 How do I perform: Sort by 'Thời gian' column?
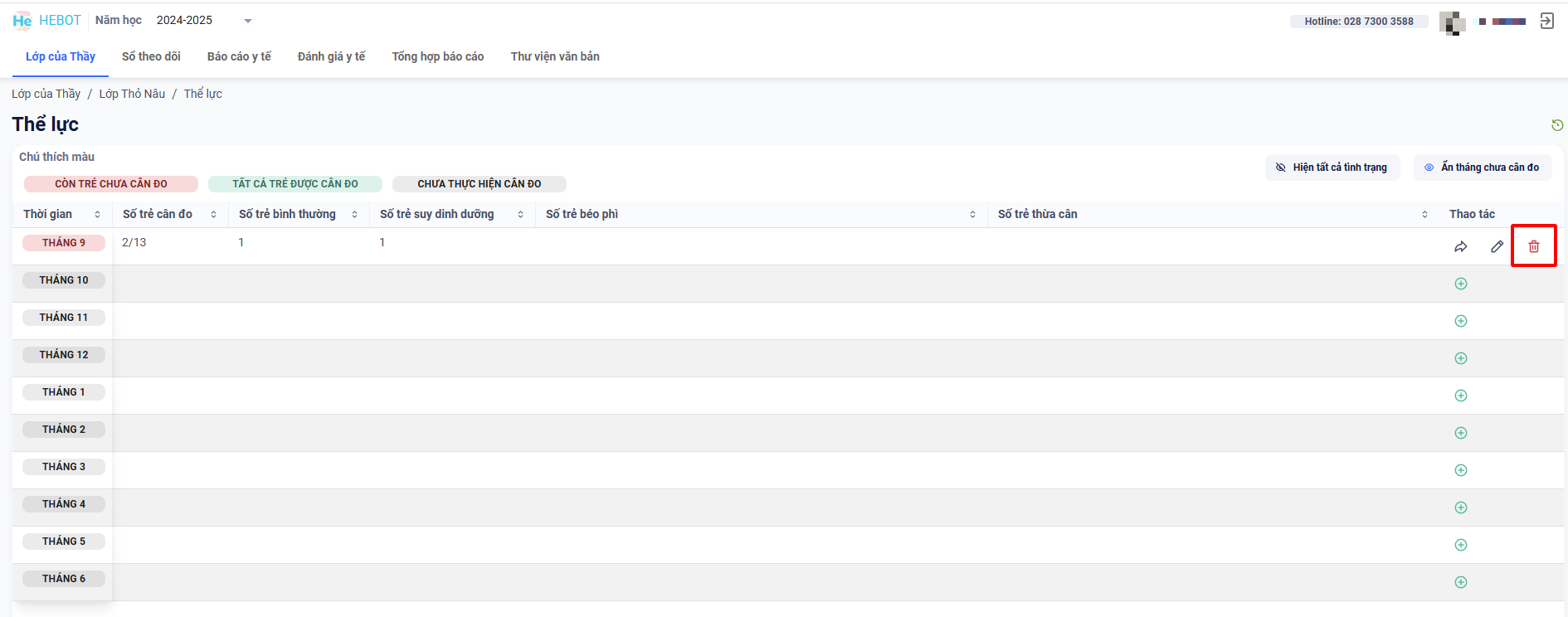point(97,215)
